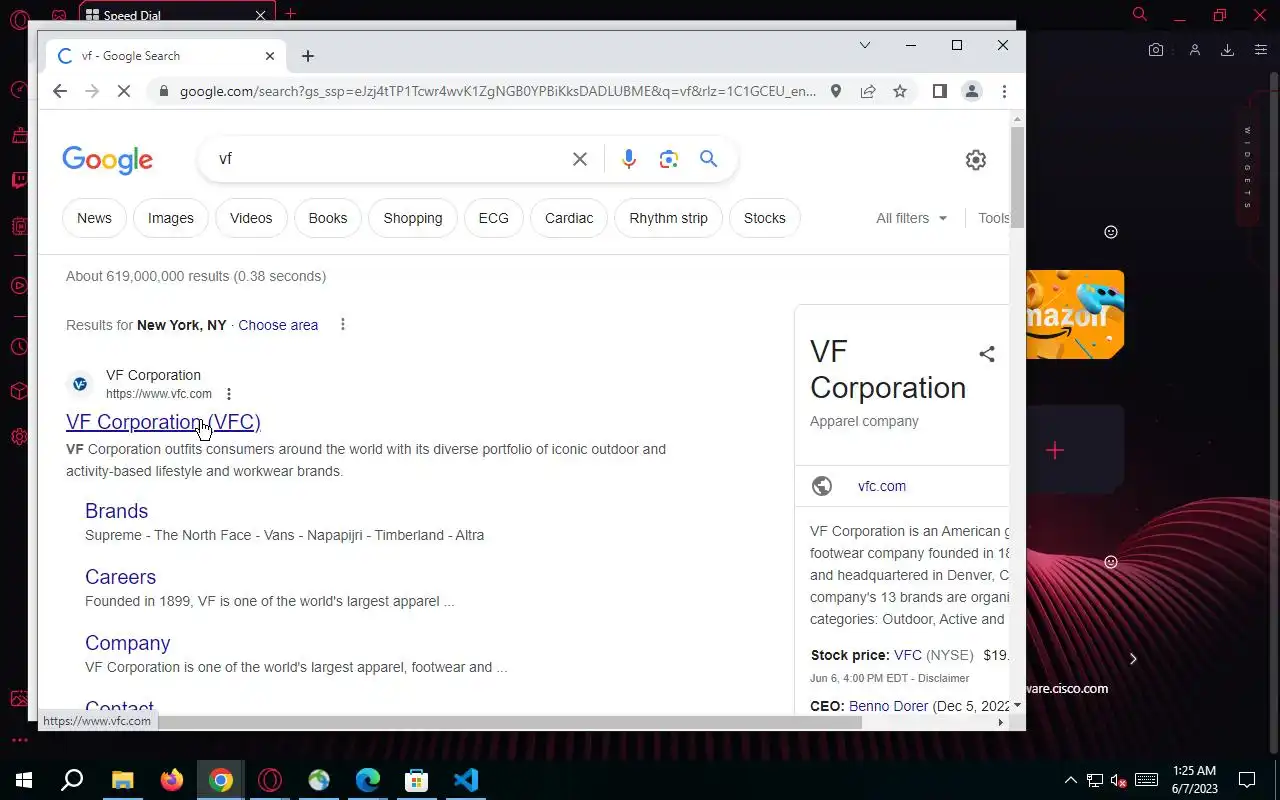
Task: Open Opera search icon in title bar
Action: point(1140,14)
